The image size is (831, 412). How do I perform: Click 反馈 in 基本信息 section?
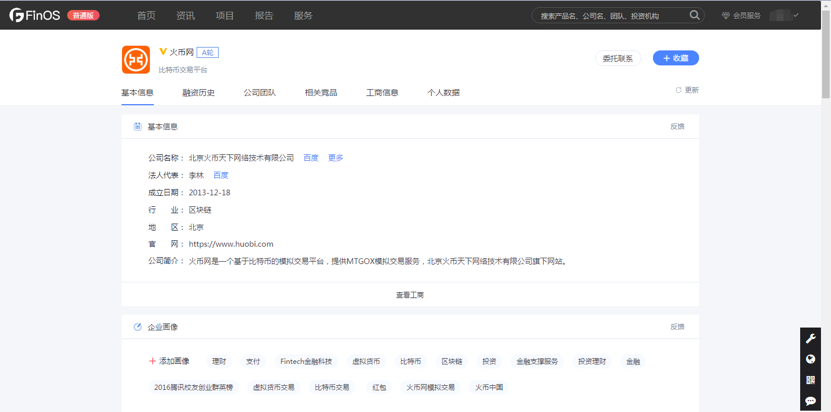pos(677,127)
